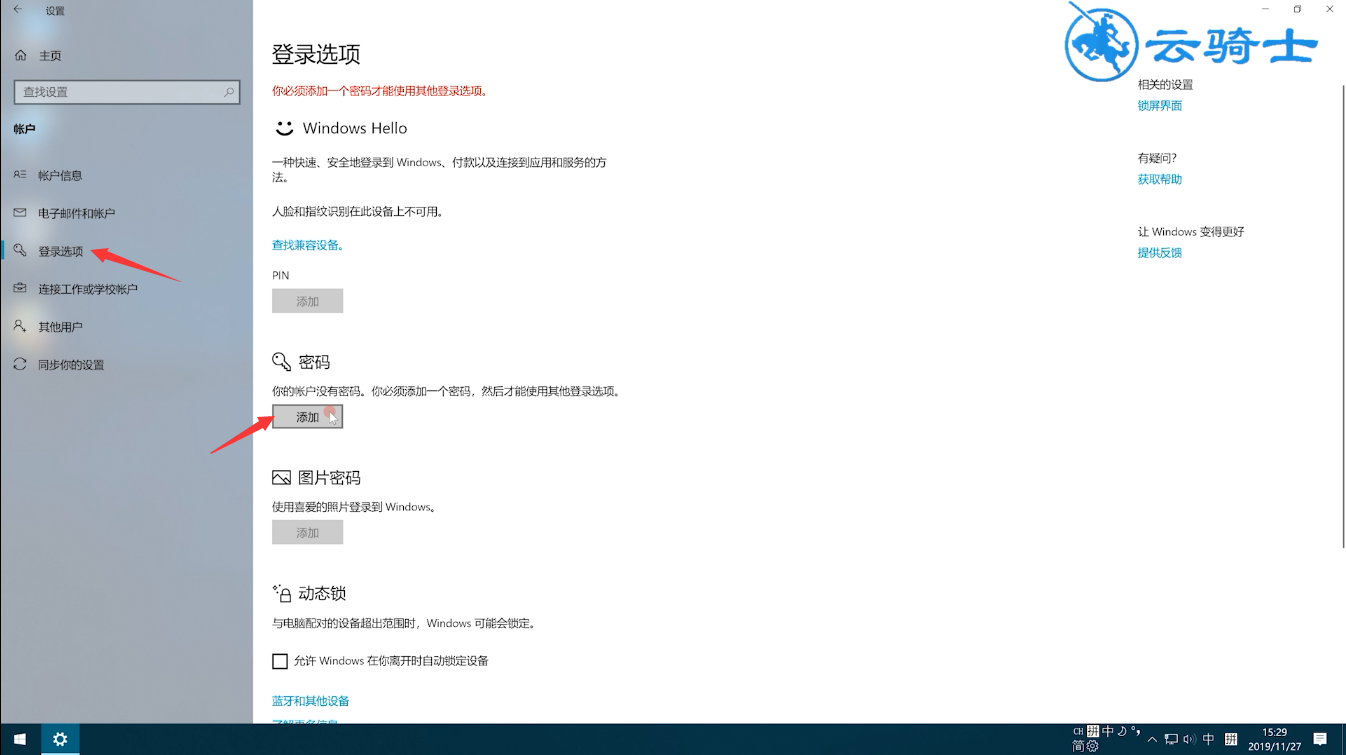
Task: Click the moon icon in language bar
Action: pyautogui.click(x=1122, y=731)
